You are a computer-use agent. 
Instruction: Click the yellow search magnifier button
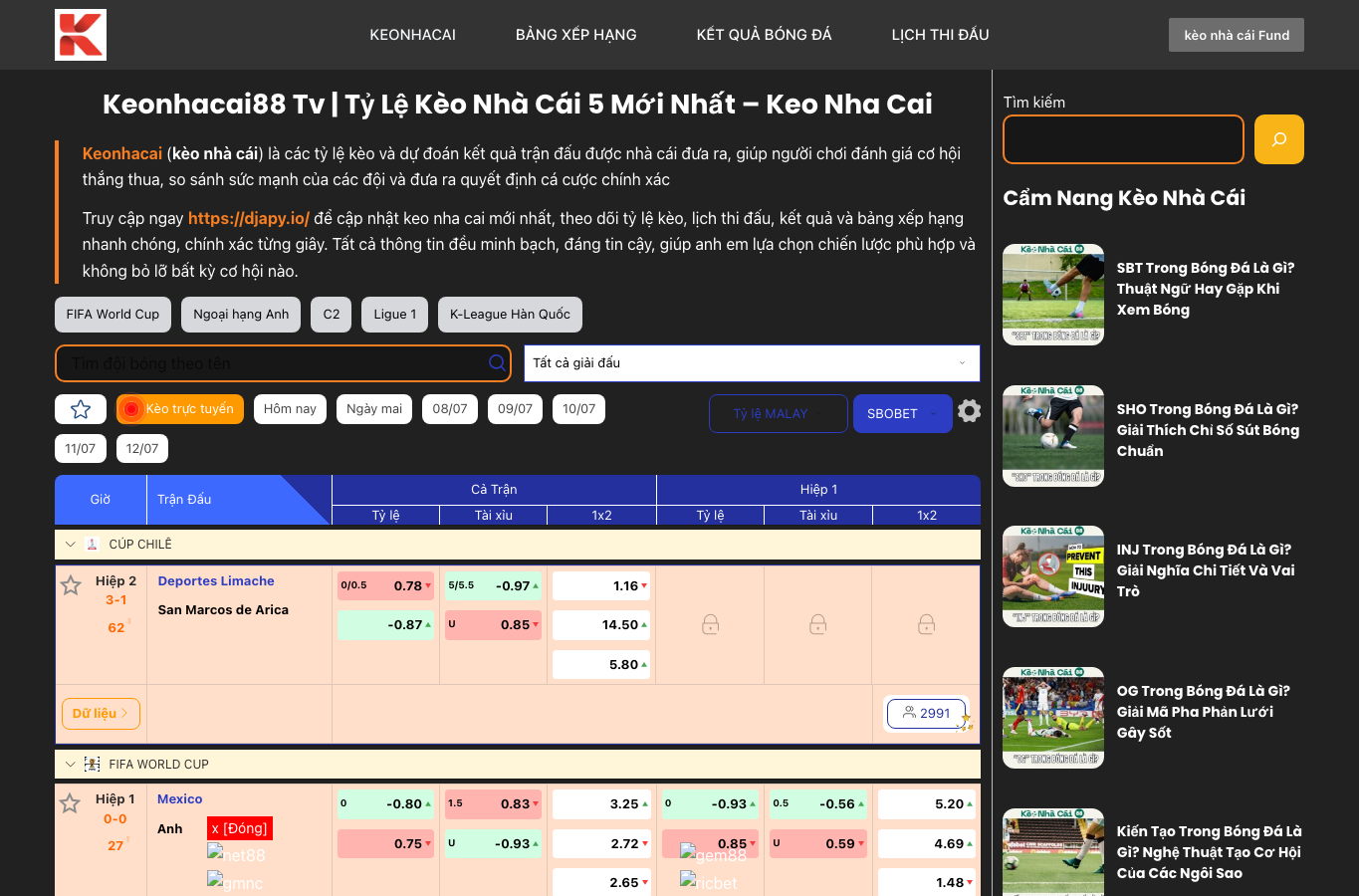pyautogui.click(x=1279, y=139)
